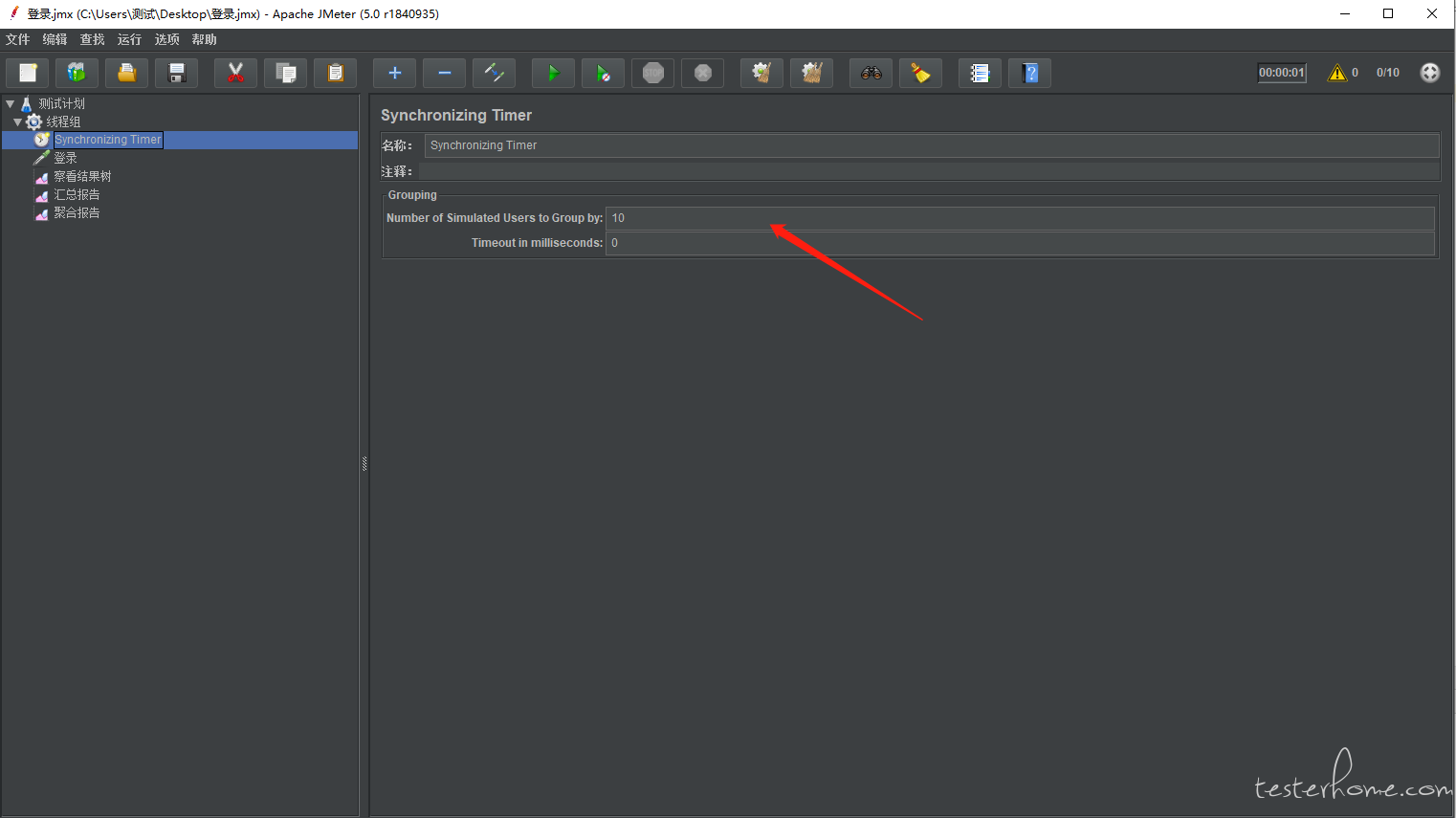Image resolution: width=1456 pixels, height=818 pixels.
Task: Collapse all nodes with minus icon
Action: [444, 73]
